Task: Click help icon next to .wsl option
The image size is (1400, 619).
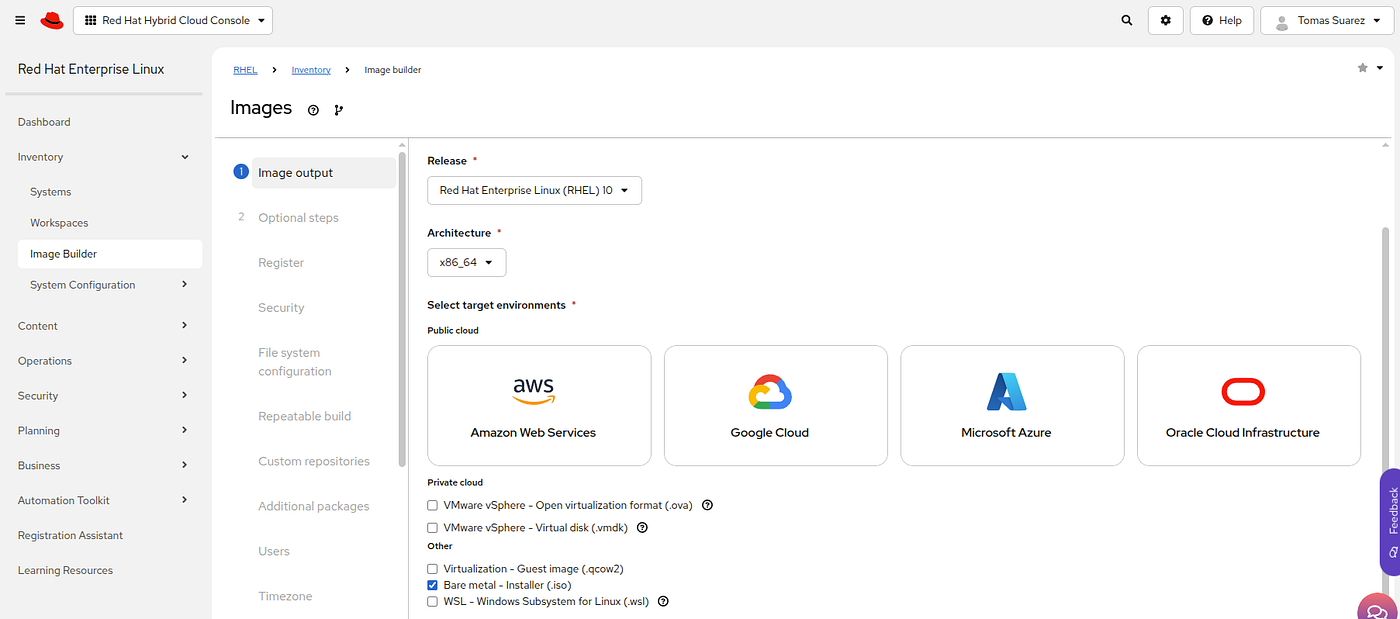Action: [x=663, y=602]
